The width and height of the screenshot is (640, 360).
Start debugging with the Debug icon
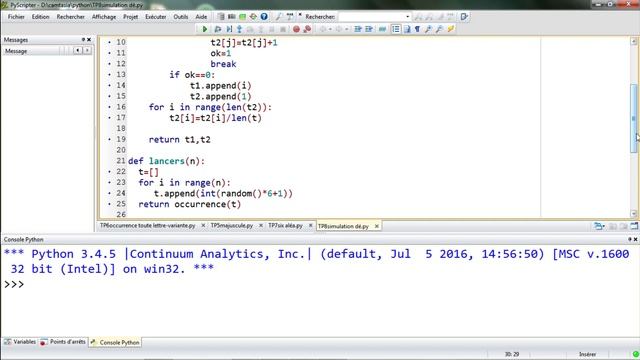click(x=218, y=29)
